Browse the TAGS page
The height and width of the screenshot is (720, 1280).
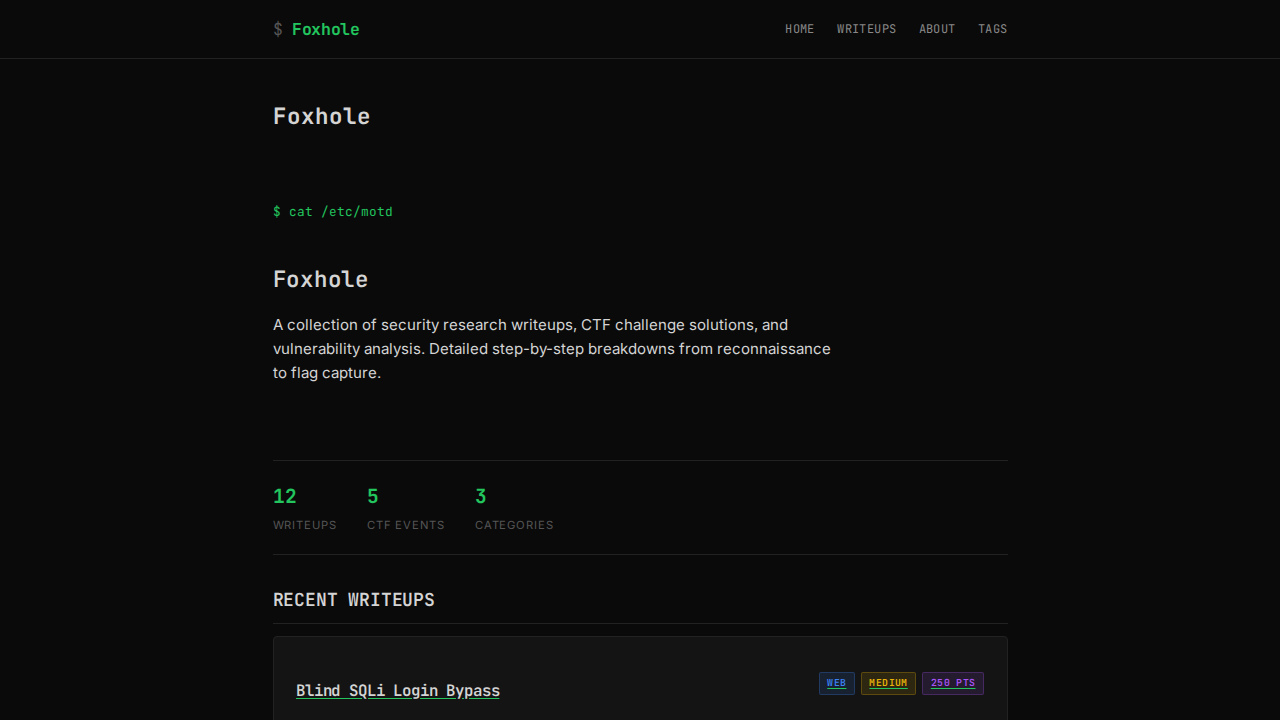tap(993, 29)
